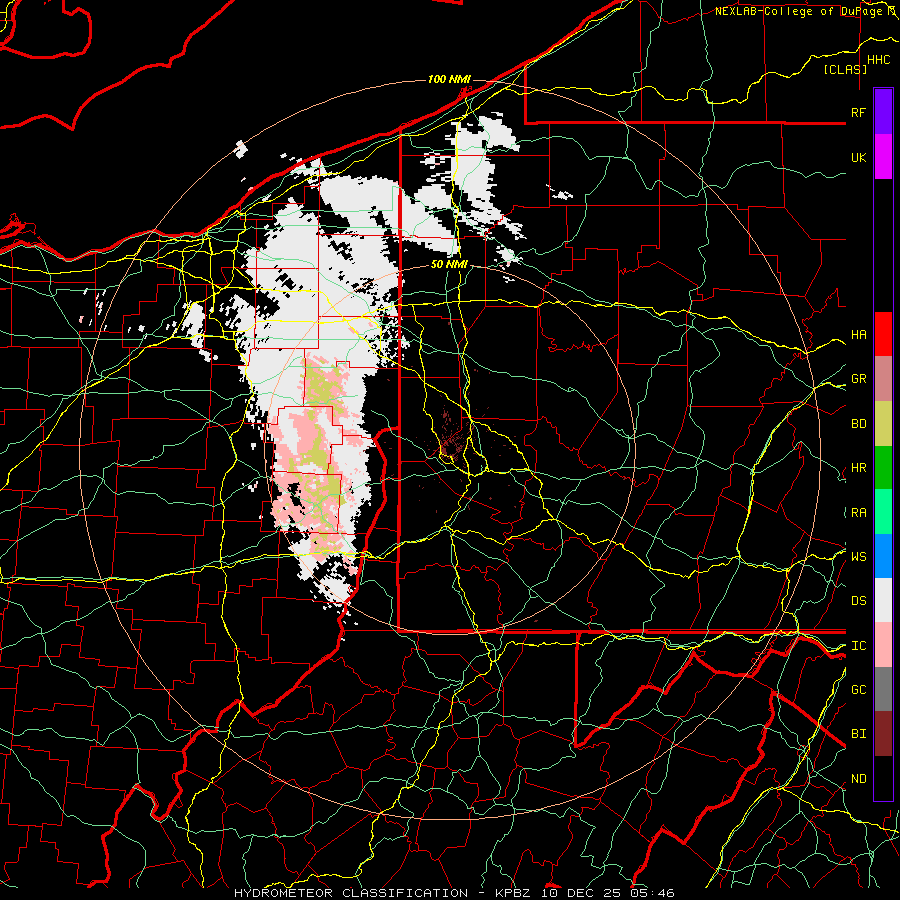Click the BD legend label
The image size is (900, 900).
click(858, 424)
